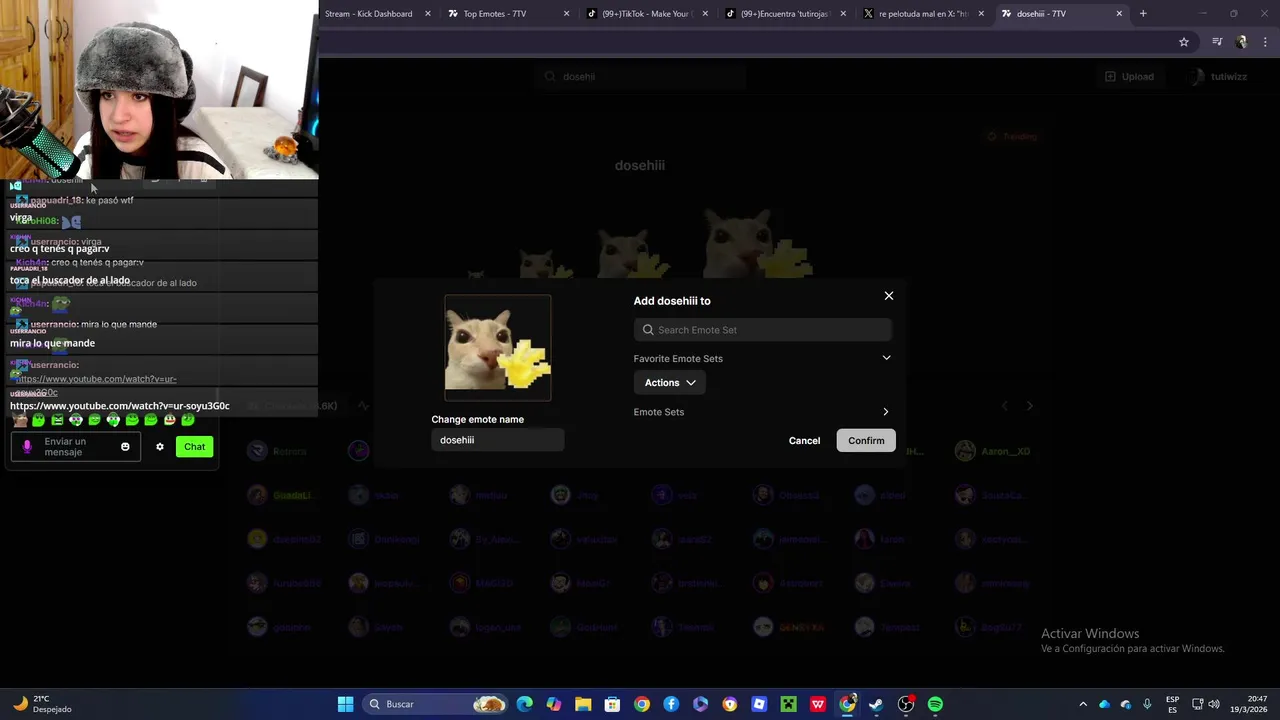Edit the Change emote name field
This screenshot has height=720, width=1280.
coord(498,440)
